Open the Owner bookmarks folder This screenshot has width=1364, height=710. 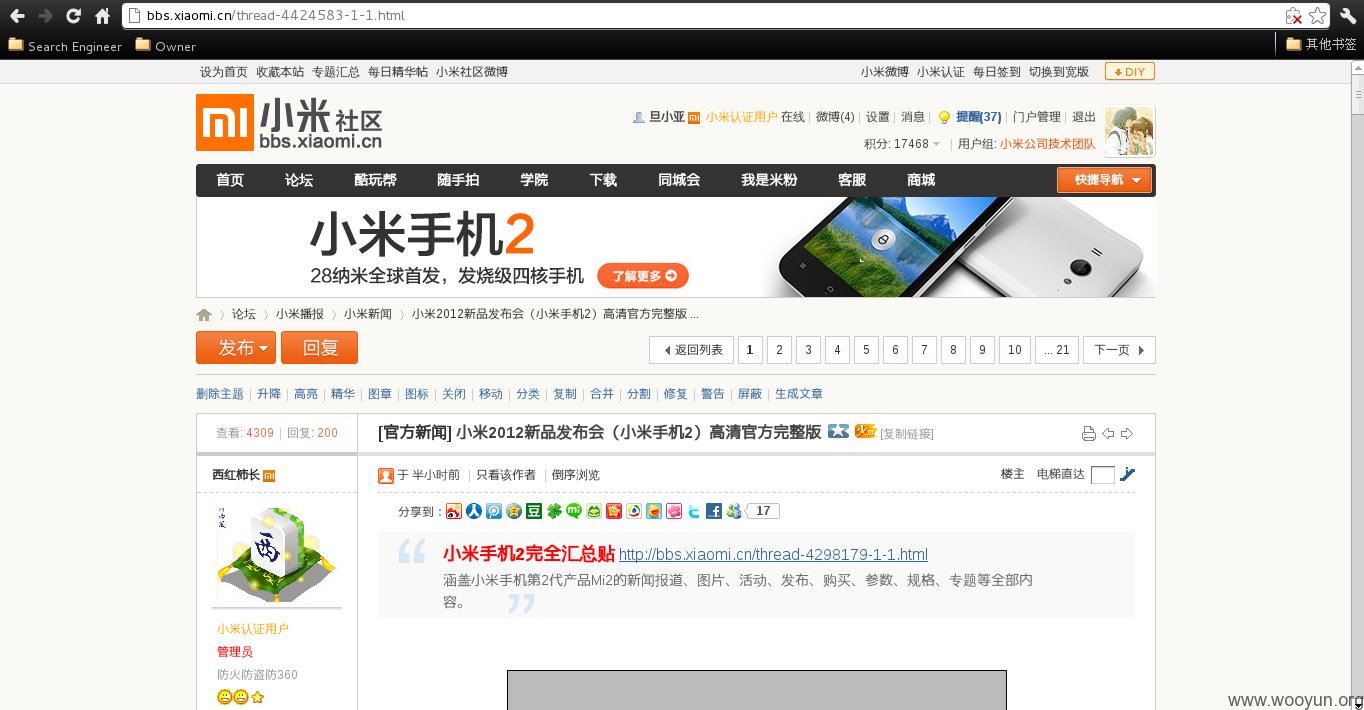166,46
